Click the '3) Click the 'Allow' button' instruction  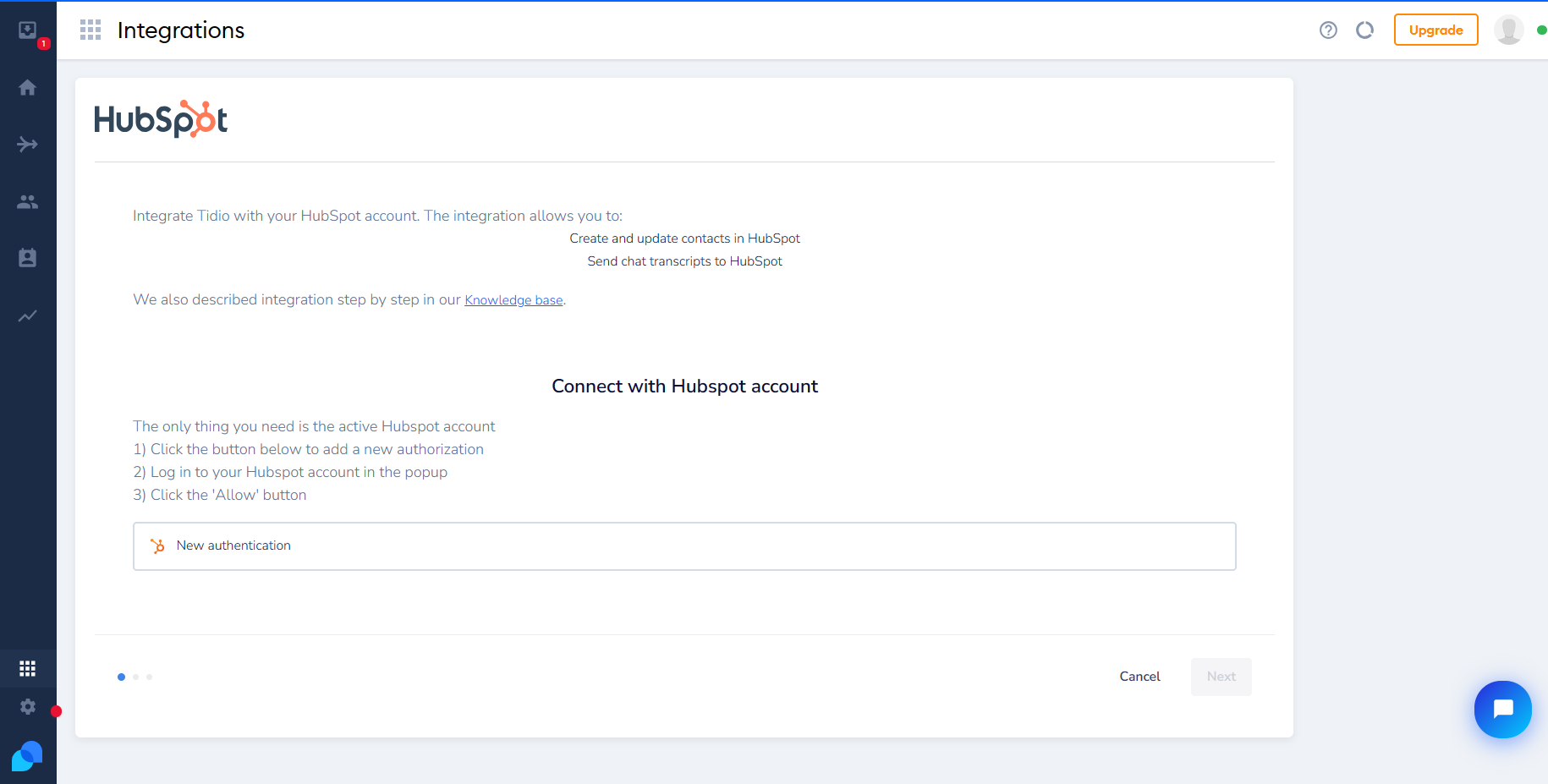(220, 495)
